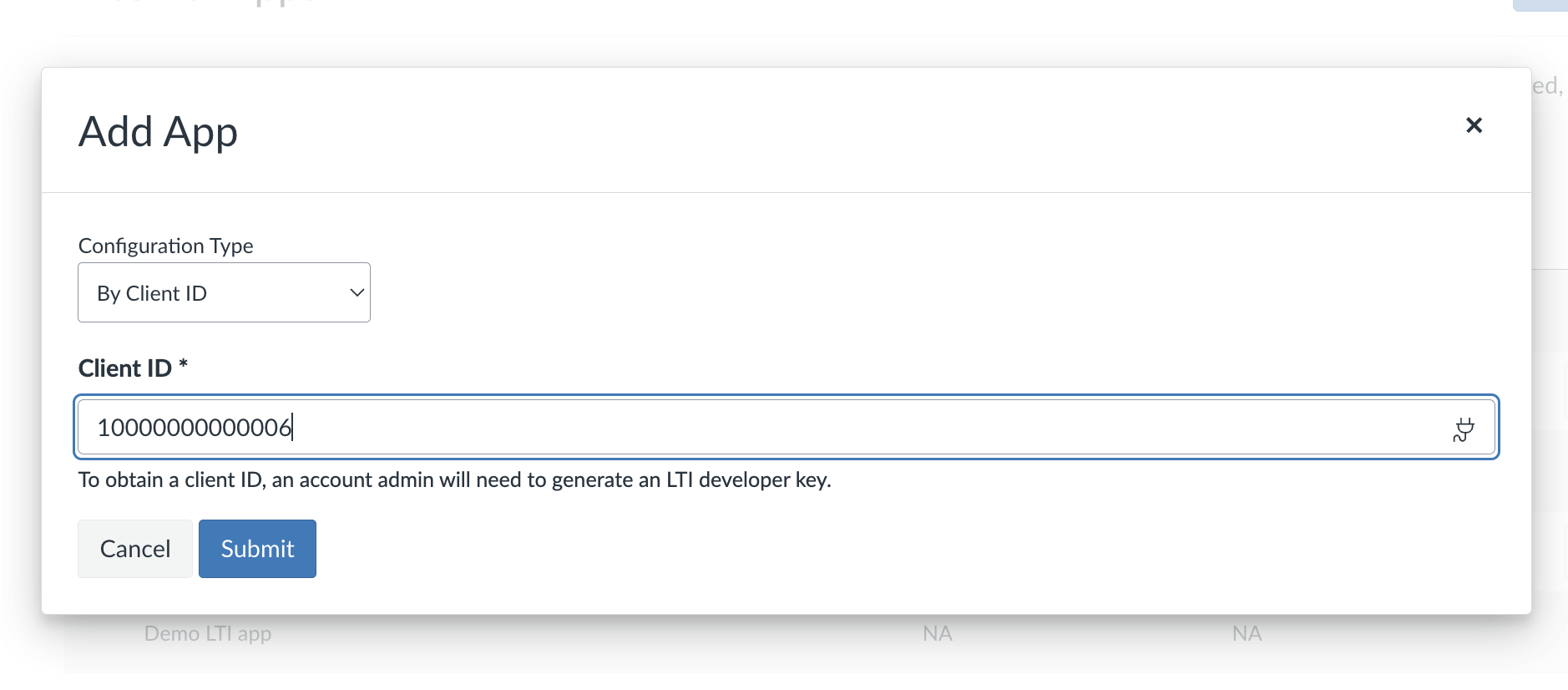
Task: Click the By Client ID selected text
Action: click(152, 293)
